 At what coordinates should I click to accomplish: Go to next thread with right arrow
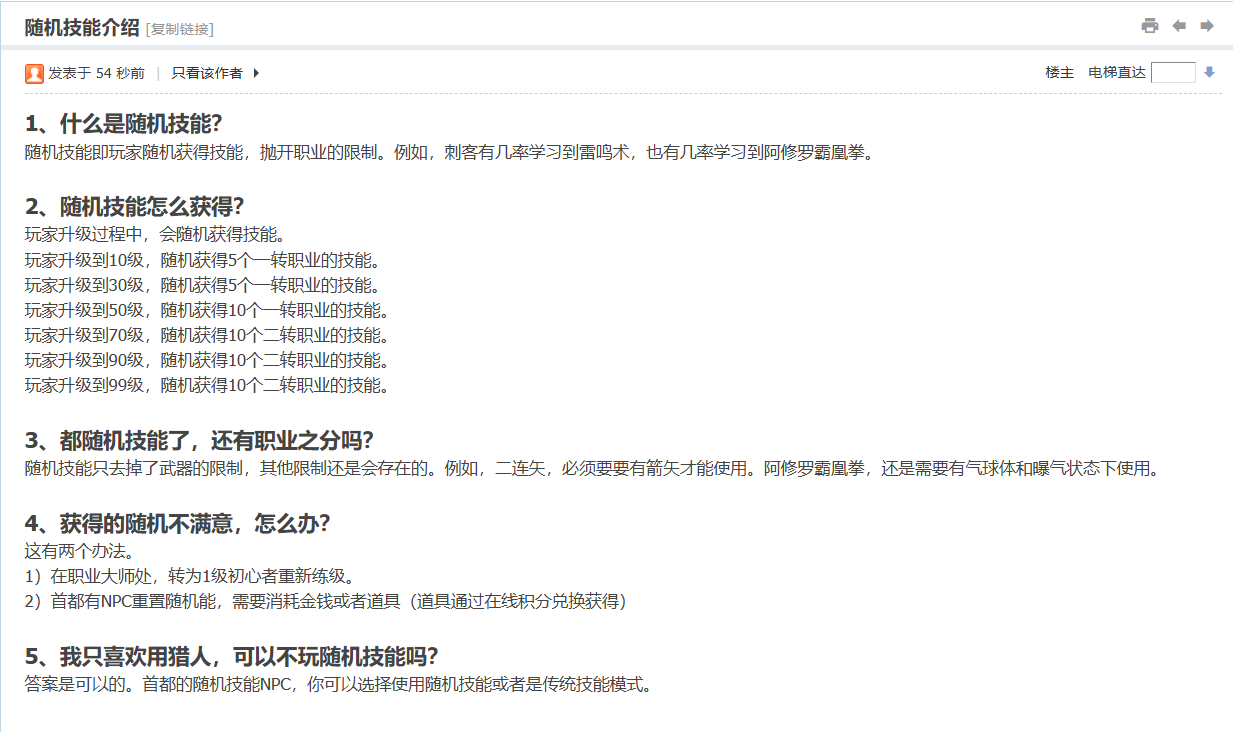click(x=1207, y=26)
